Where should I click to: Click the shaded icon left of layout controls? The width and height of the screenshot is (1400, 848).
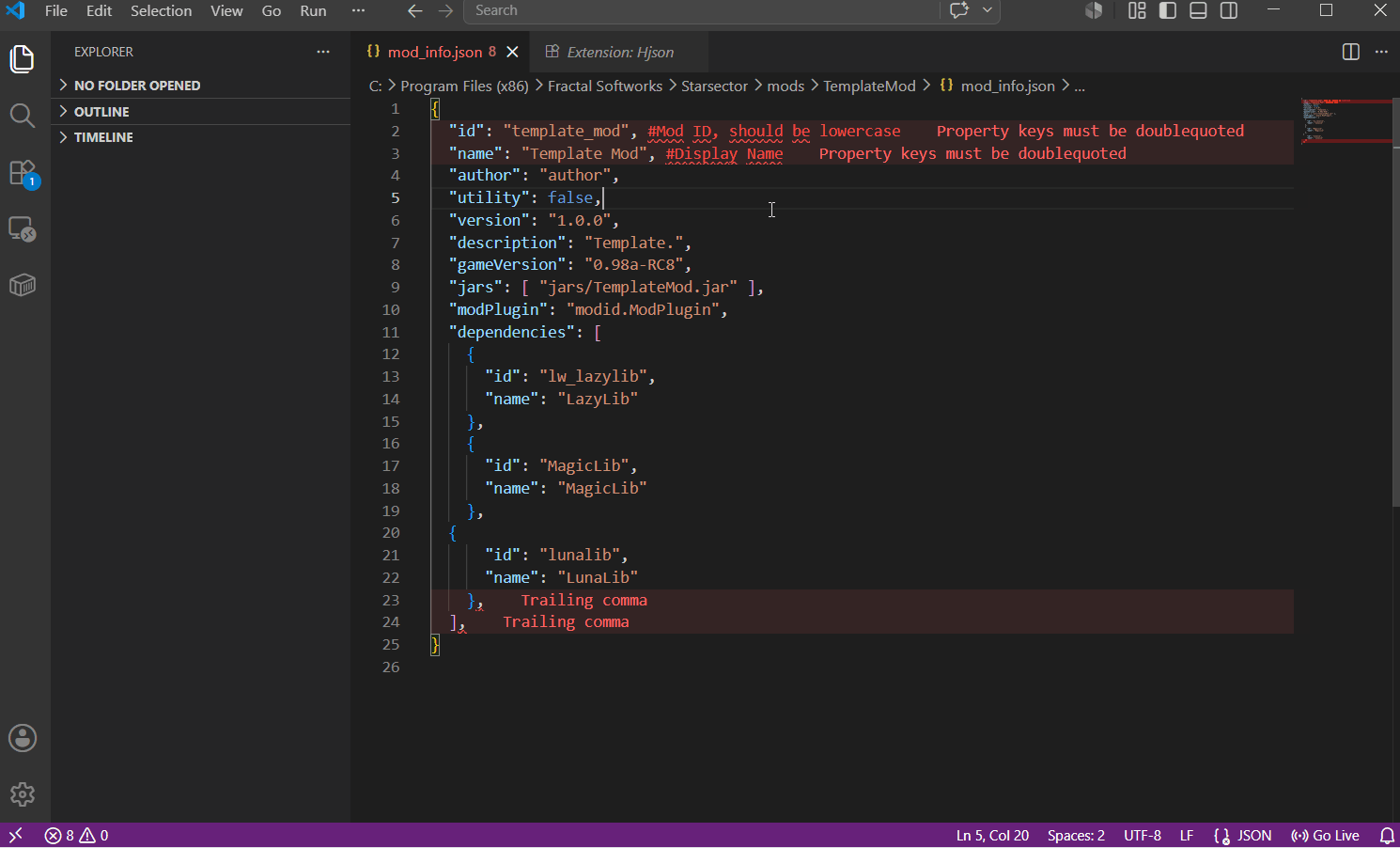pos(1094,10)
